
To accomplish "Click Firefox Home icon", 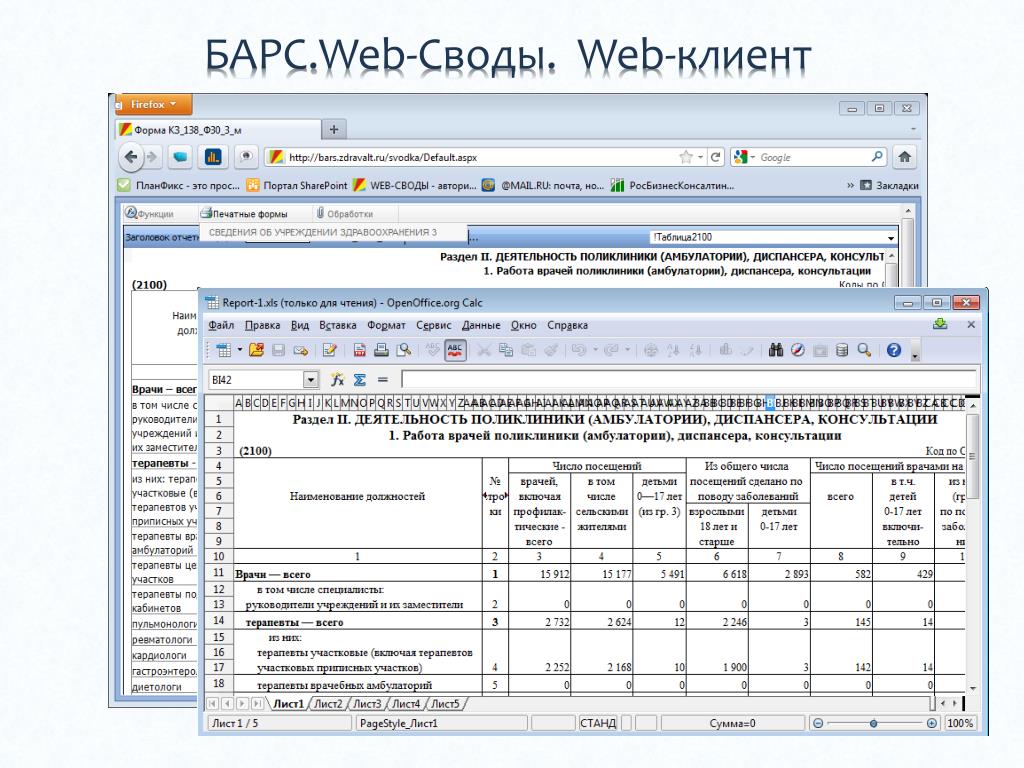I will (904, 157).
